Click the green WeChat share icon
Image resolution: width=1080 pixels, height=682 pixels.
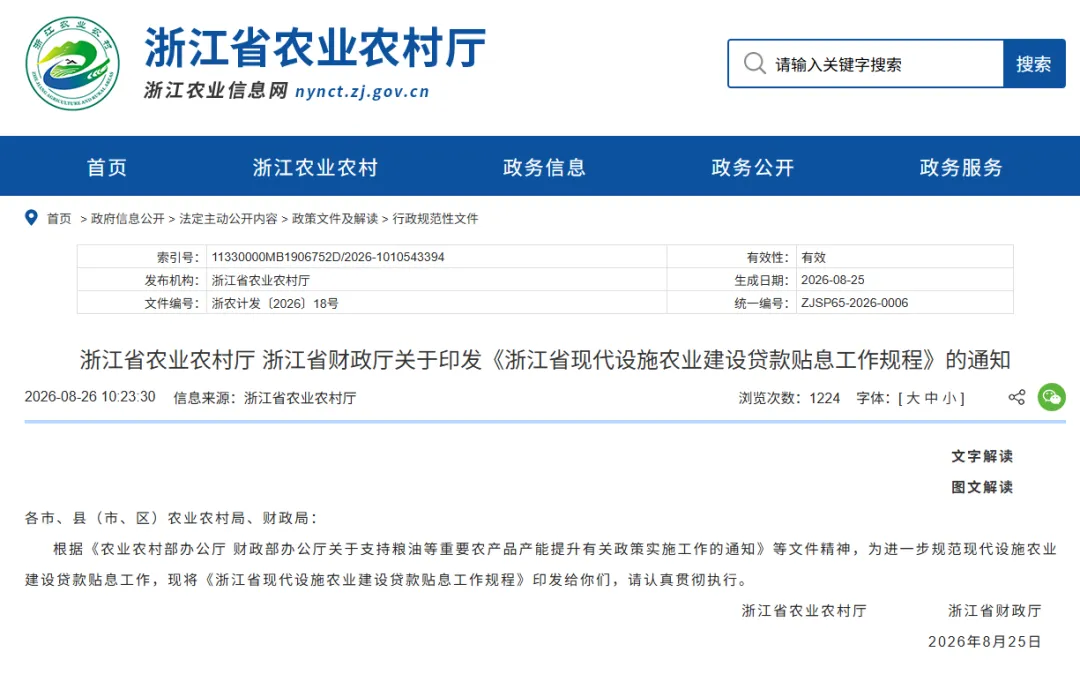pyautogui.click(x=1052, y=397)
